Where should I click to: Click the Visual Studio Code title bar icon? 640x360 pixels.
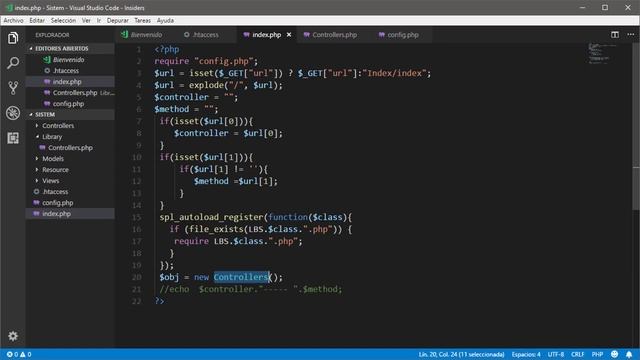tap(9, 7)
